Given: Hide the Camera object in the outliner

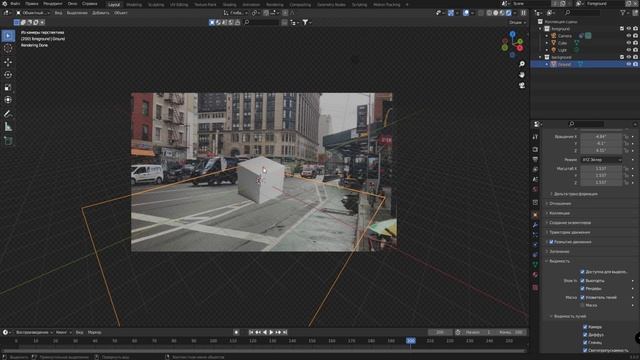Looking at the screenshot, I should (x=629, y=36).
